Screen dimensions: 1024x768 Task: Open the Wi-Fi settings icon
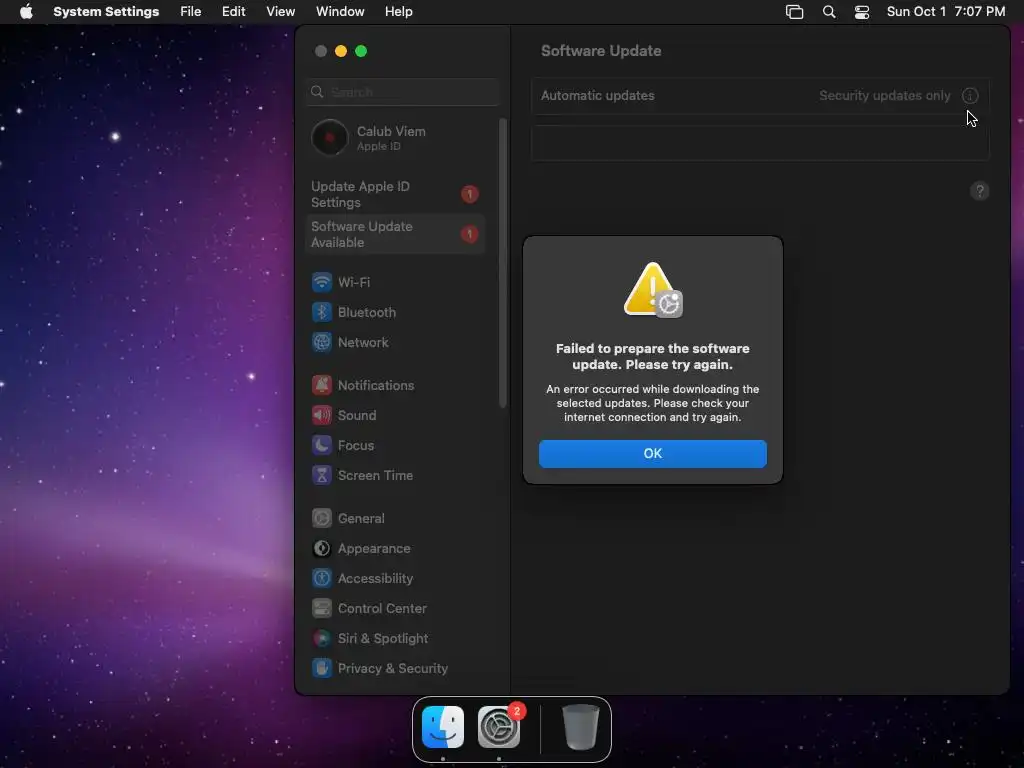[x=322, y=282]
